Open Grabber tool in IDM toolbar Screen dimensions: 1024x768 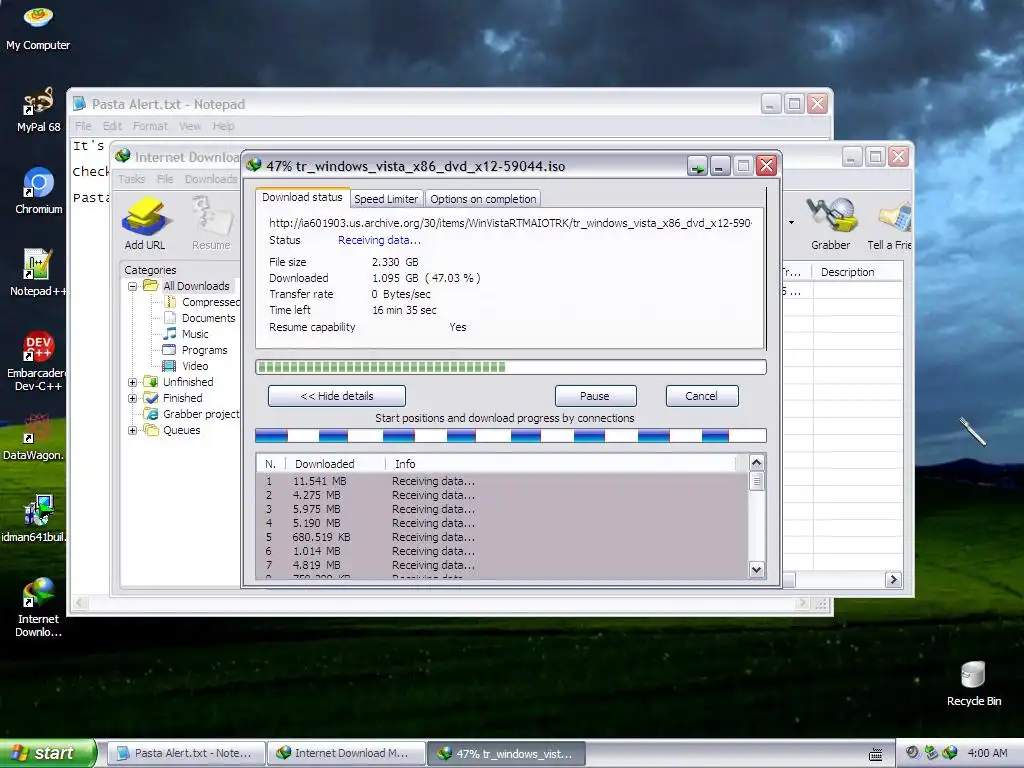pyautogui.click(x=831, y=224)
